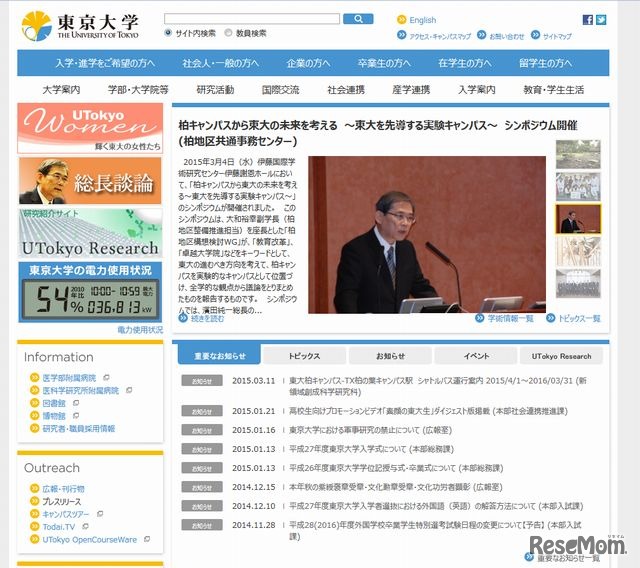Open the 研究者・職員採用情報 link

coord(78,428)
